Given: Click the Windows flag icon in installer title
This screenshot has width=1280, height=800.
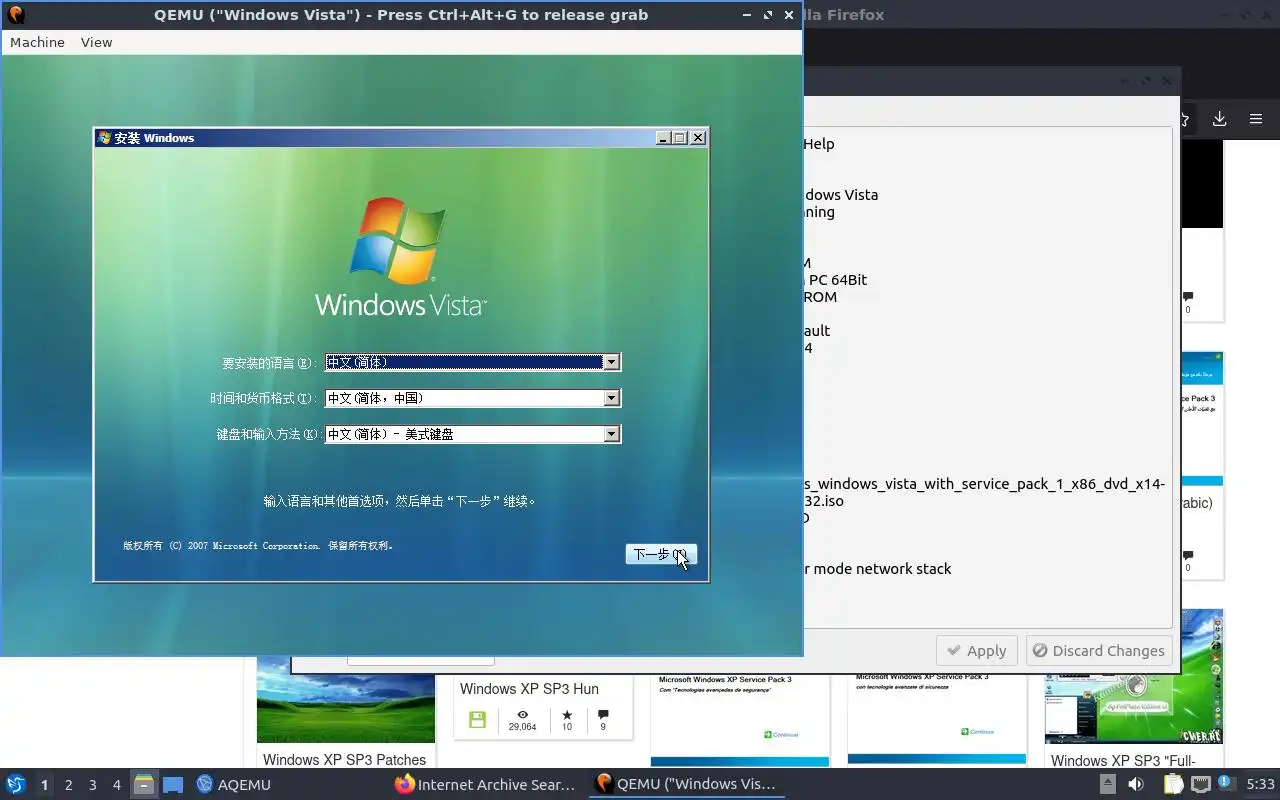Looking at the screenshot, I should pos(104,138).
